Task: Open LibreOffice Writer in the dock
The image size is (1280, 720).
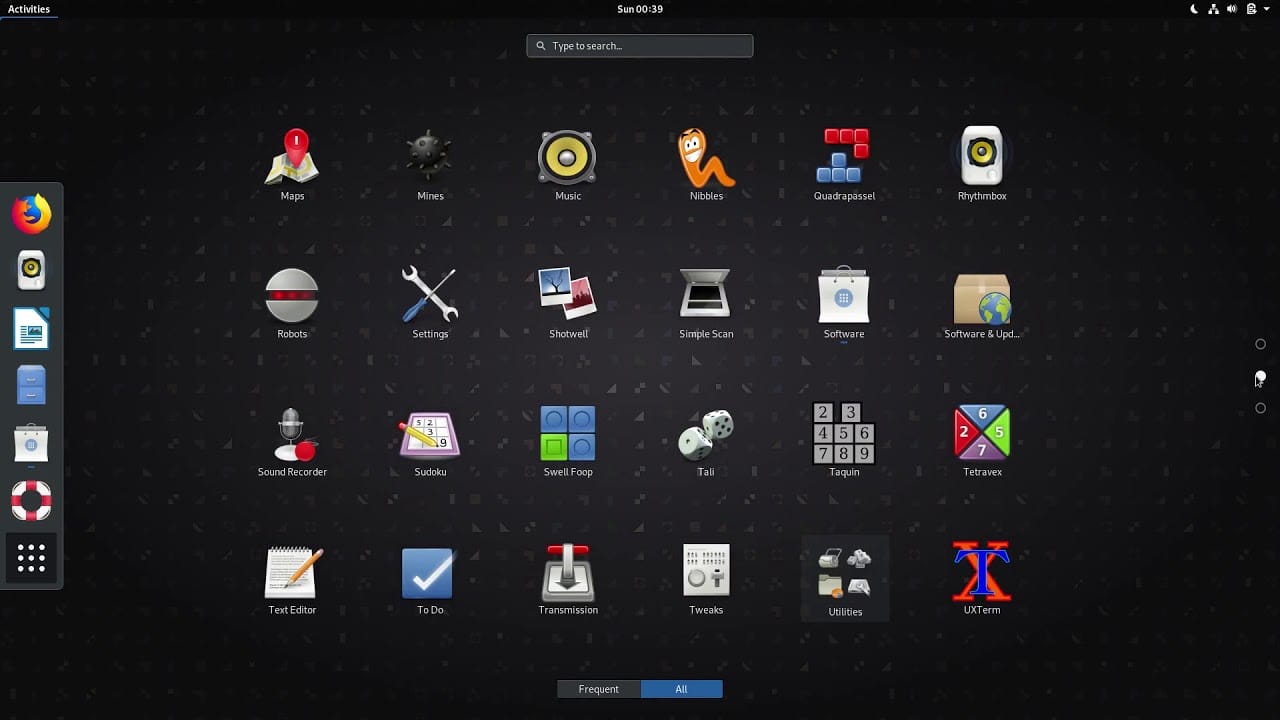Action: 31,328
